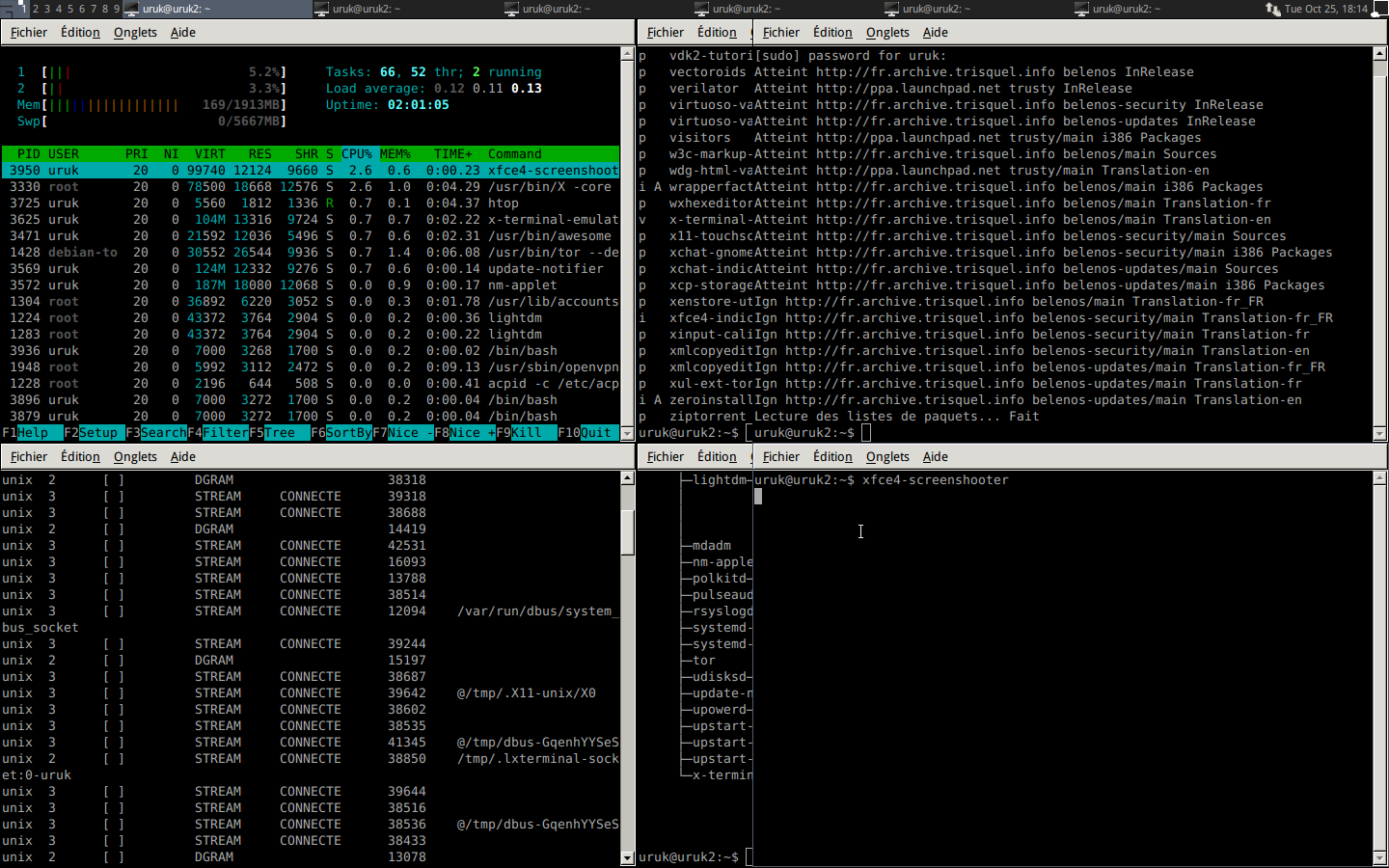Open Fichier menu in the apt update terminal
Viewport: 1389px width, 868px height.
tap(781, 32)
